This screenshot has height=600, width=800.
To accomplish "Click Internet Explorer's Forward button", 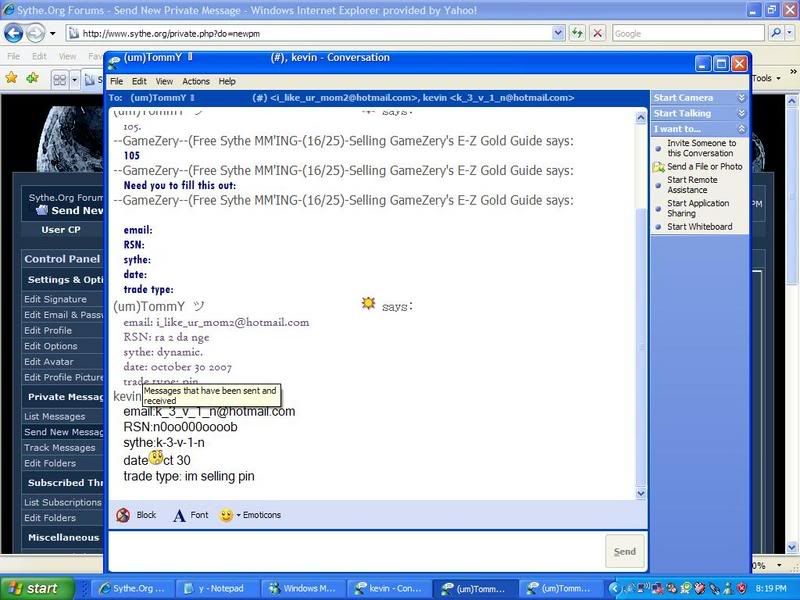I will 35,34.
